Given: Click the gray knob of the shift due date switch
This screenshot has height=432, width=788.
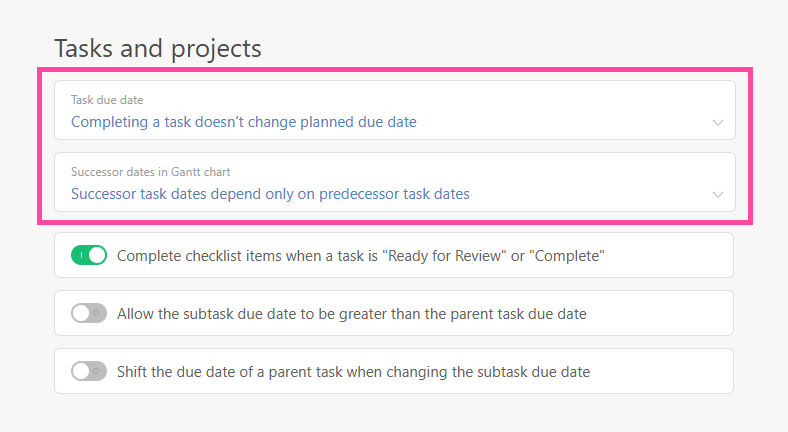Looking at the screenshot, I should [81, 371].
